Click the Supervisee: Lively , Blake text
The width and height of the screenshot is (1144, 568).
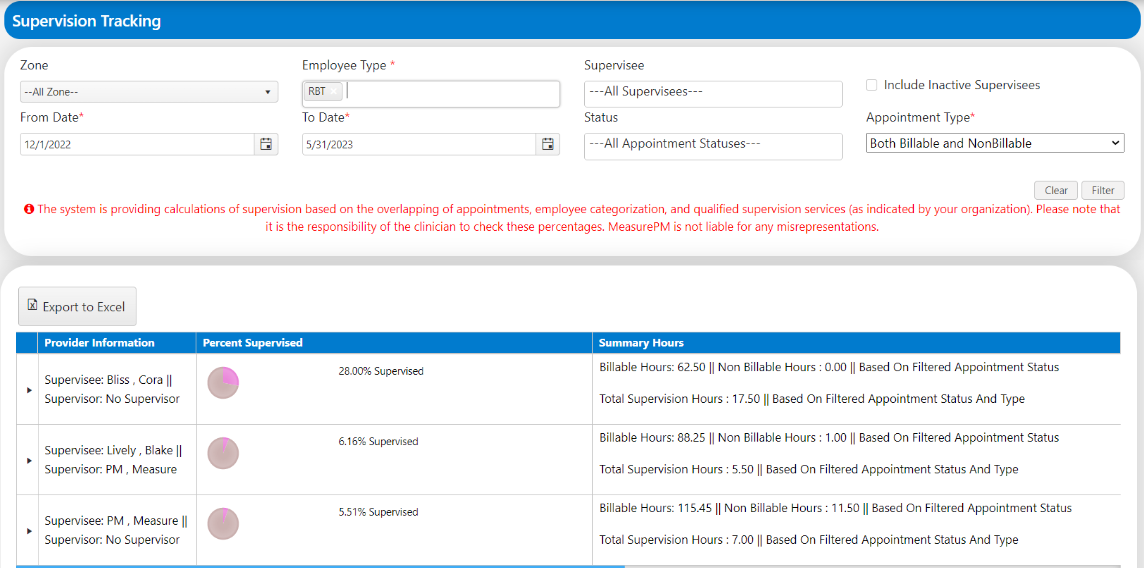tap(113, 451)
